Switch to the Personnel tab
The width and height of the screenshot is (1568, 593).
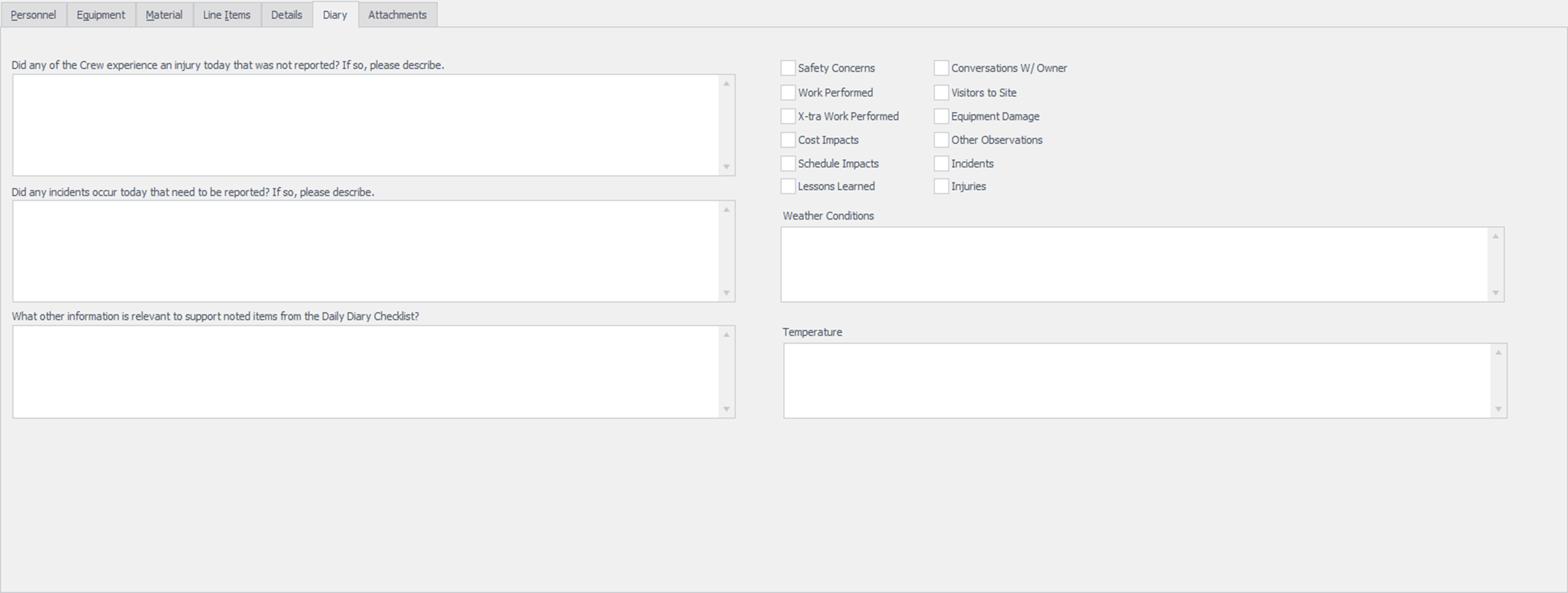tap(33, 14)
